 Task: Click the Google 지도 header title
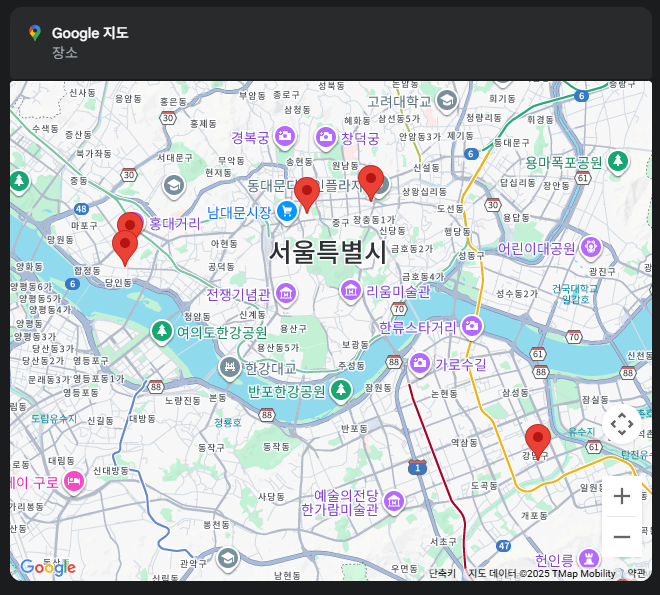coord(90,33)
